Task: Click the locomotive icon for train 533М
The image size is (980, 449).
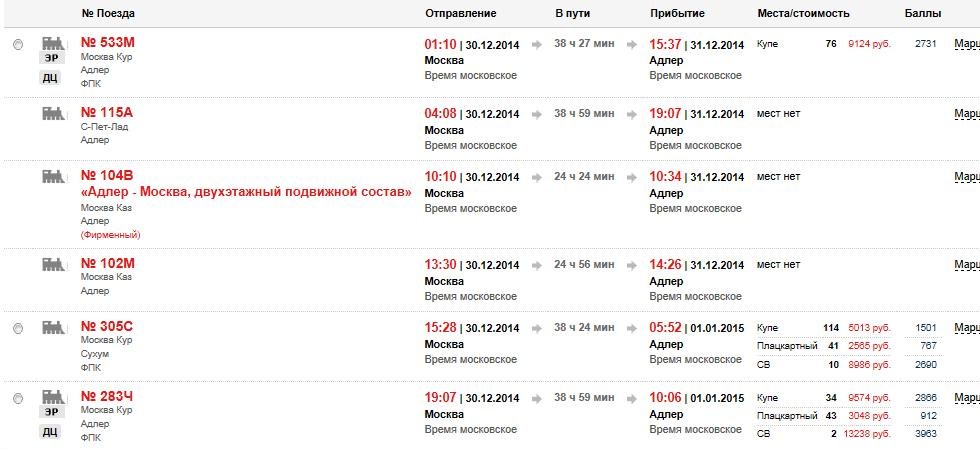Action: tap(52, 44)
